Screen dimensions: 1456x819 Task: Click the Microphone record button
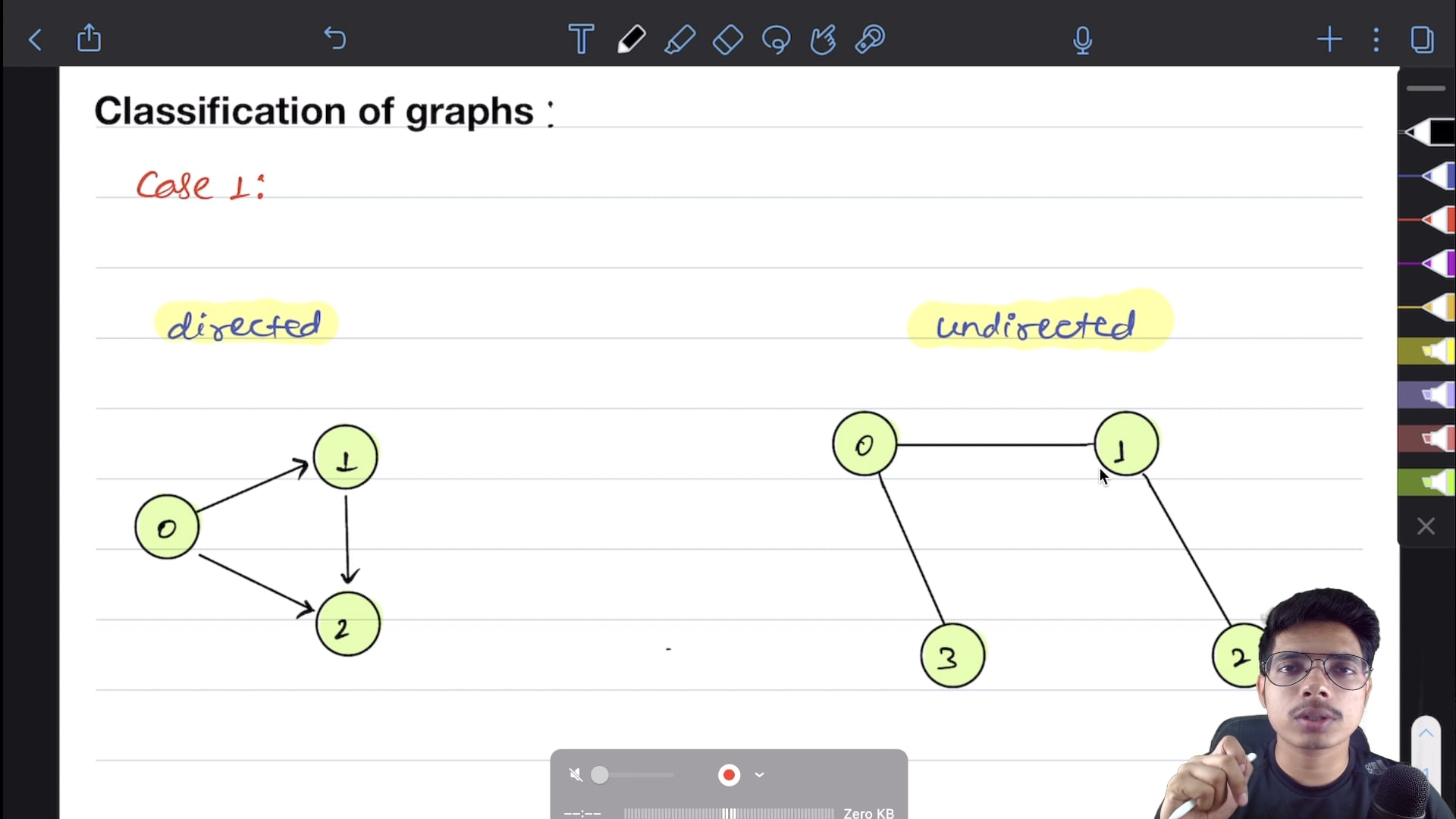(1082, 40)
